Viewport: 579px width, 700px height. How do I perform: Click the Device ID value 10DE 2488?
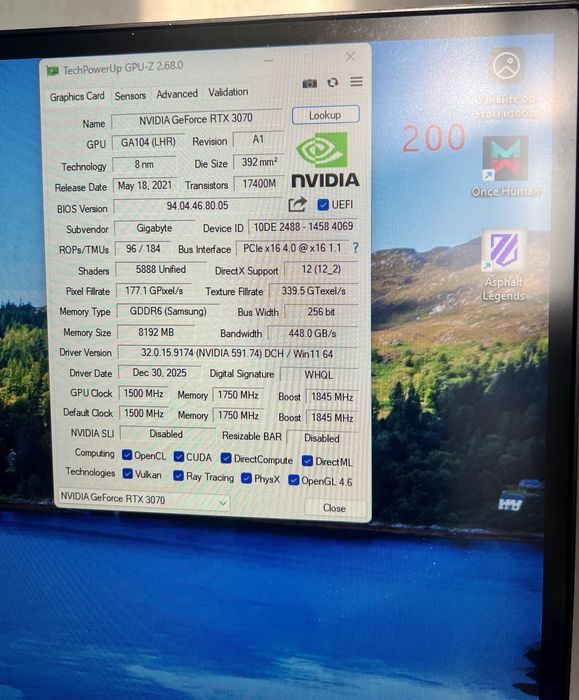pos(303,227)
